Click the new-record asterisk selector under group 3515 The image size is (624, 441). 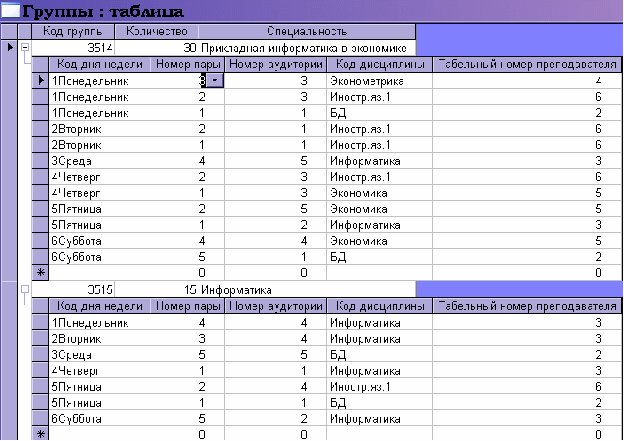point(40,434)
